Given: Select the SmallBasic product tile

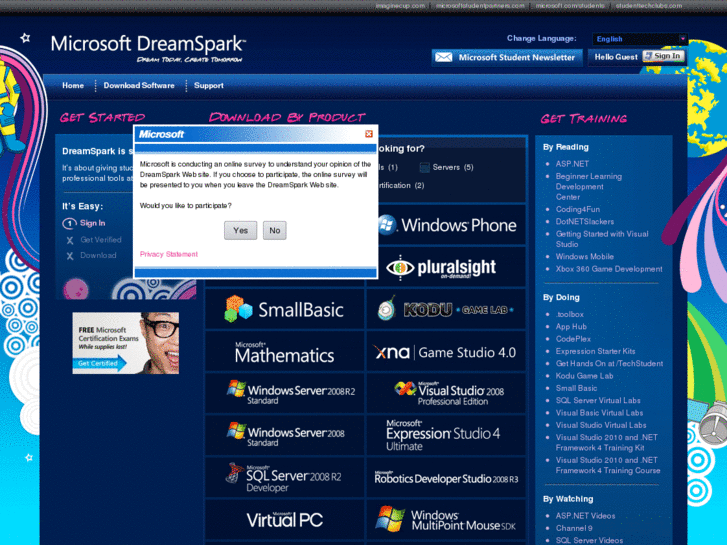Looking at the screenshot, I should 285,310.
